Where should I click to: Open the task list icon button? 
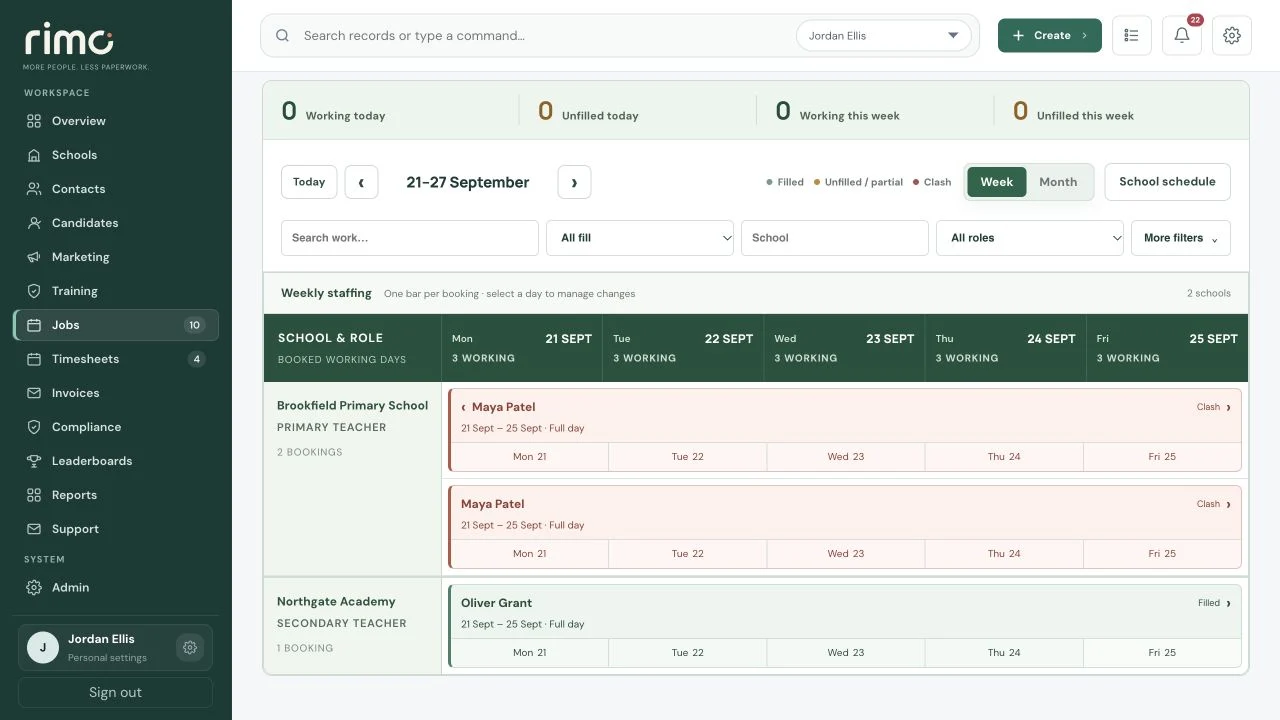pos(1132,36)
